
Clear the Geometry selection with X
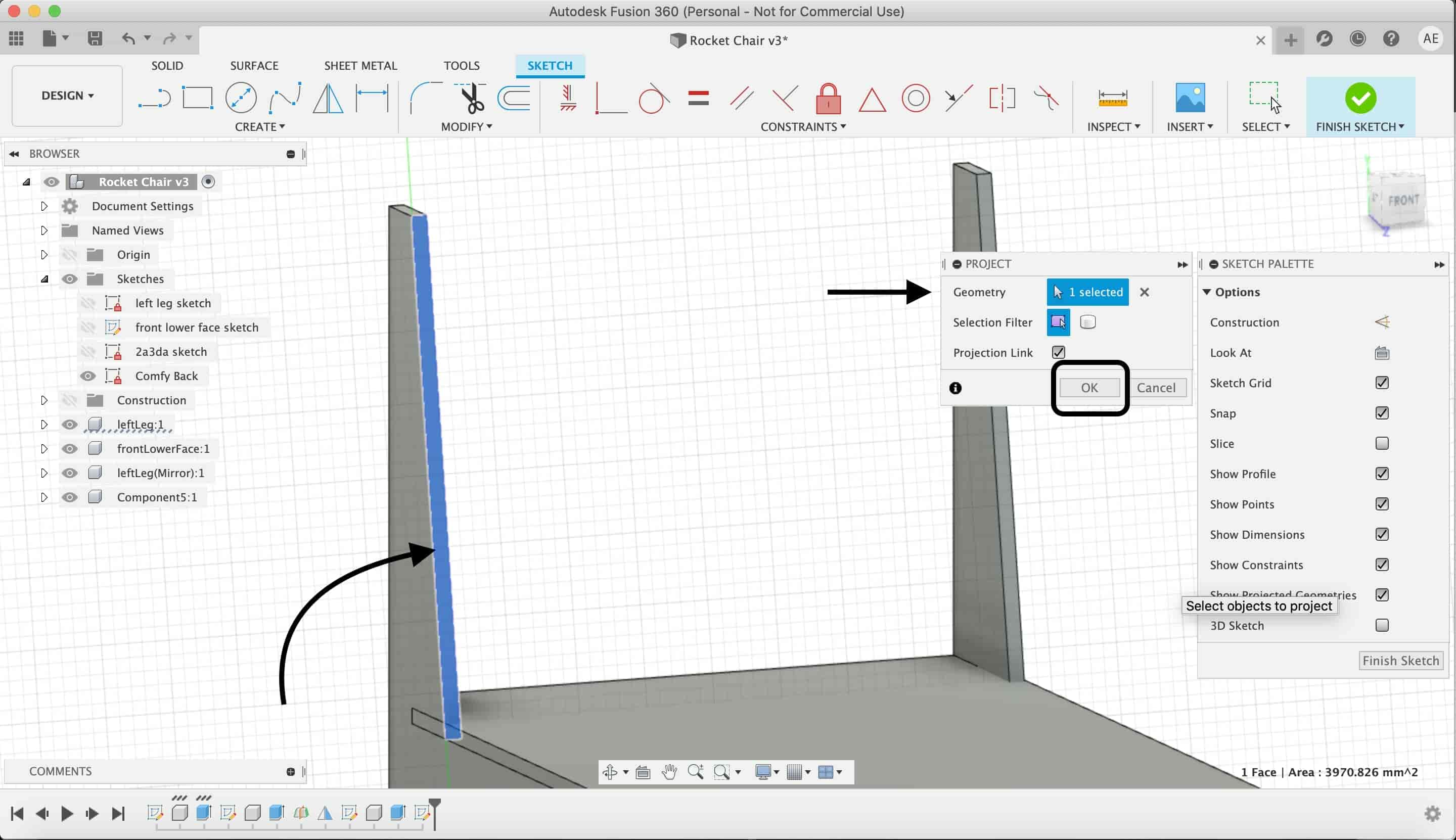click(1145, 292)
